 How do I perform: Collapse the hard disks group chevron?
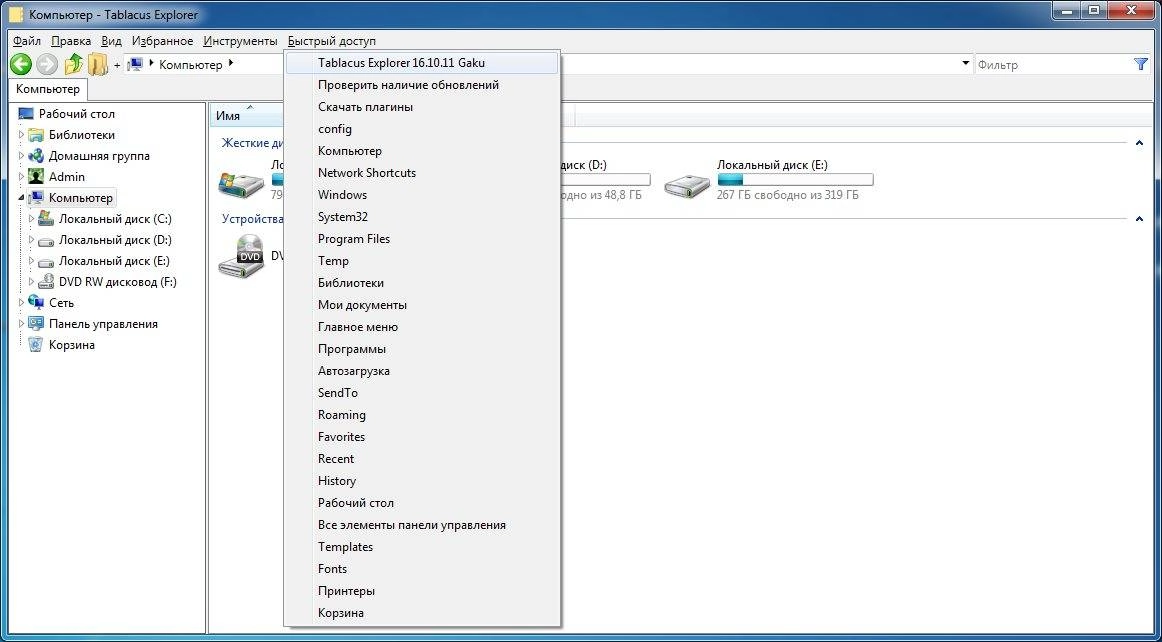[x=1139, y=143]
